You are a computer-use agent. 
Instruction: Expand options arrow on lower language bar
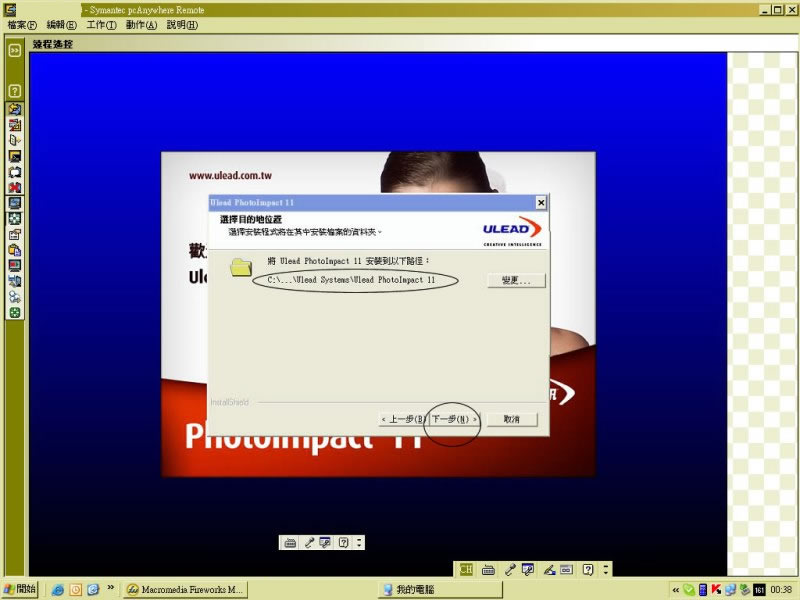603,569
